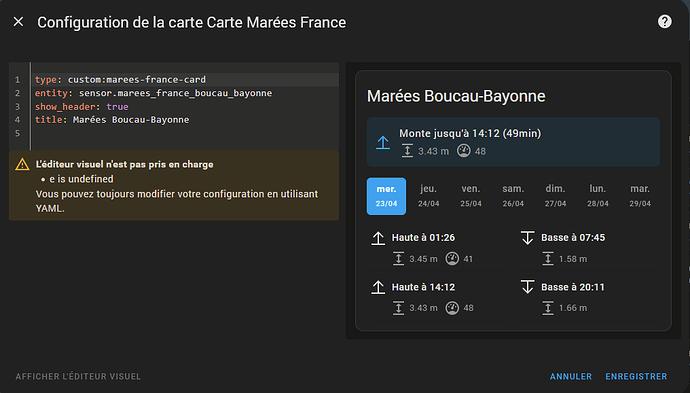Viewport: 690px width, 393px height.
Task: Click AFFICHER L'ÉDITEUR VISUEL button
Action: tap(78, 377)
